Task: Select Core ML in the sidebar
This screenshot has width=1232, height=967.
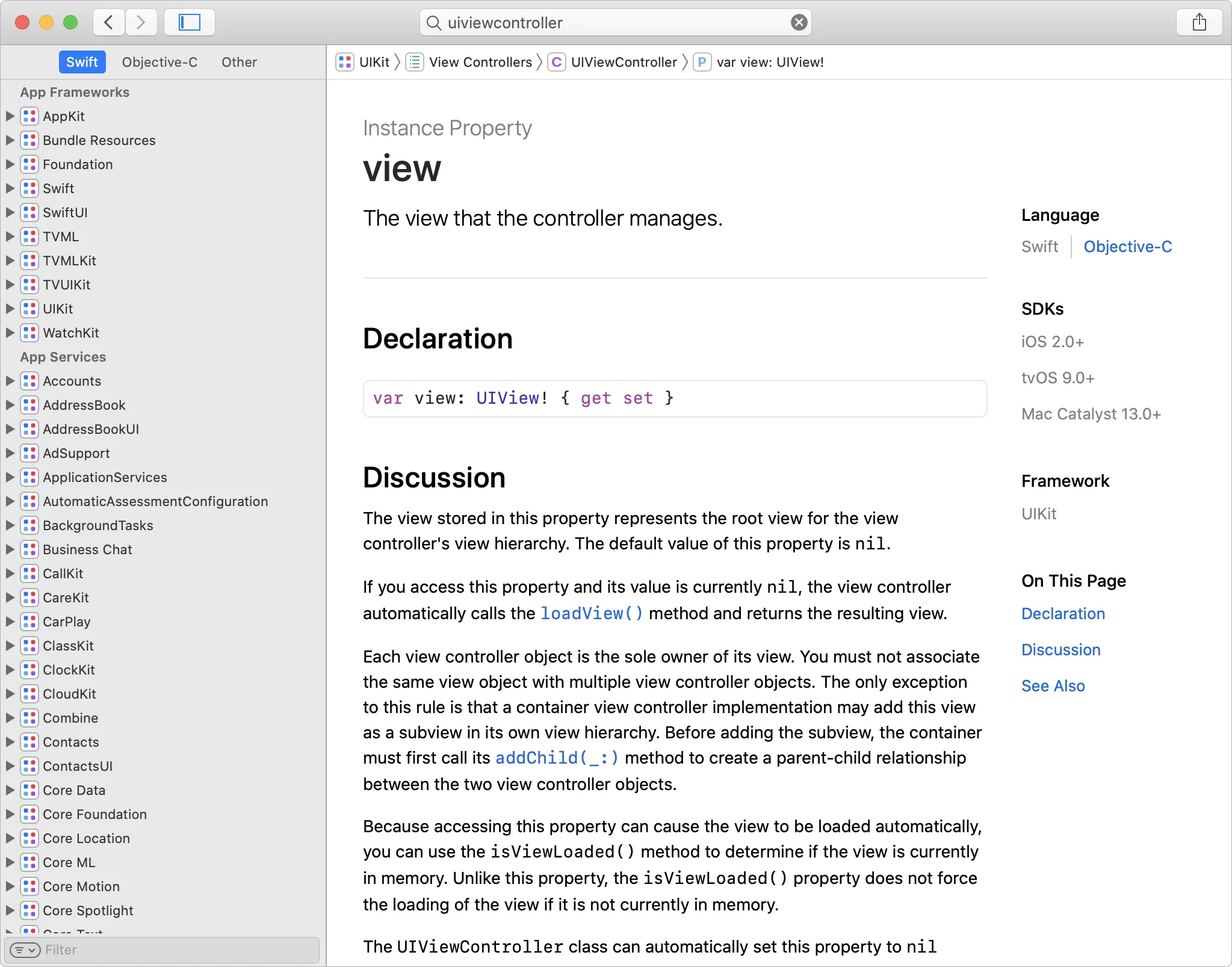Action: (69, 862)
